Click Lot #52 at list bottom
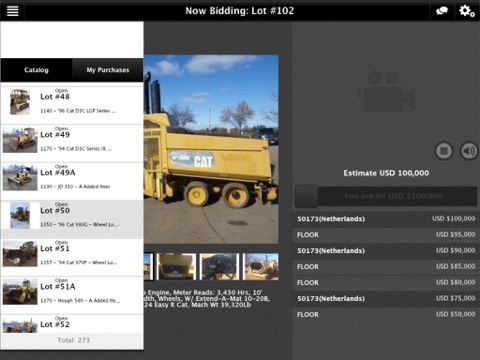 72,324
